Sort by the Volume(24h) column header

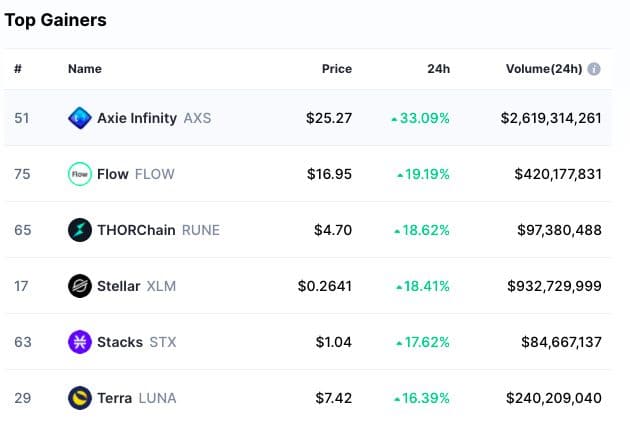tap(544, 69)
